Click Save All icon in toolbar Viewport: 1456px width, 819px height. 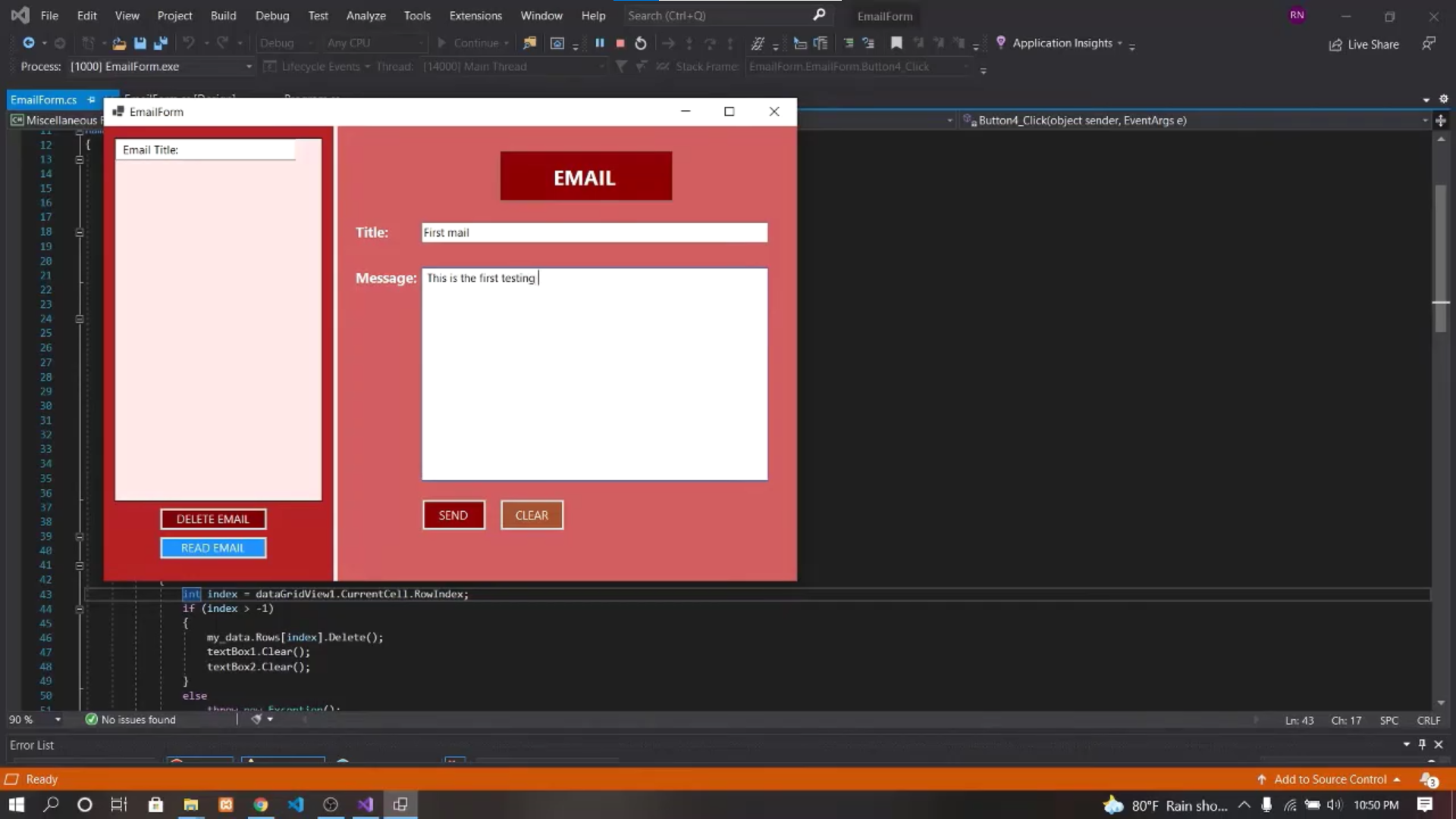click(160, 43)
